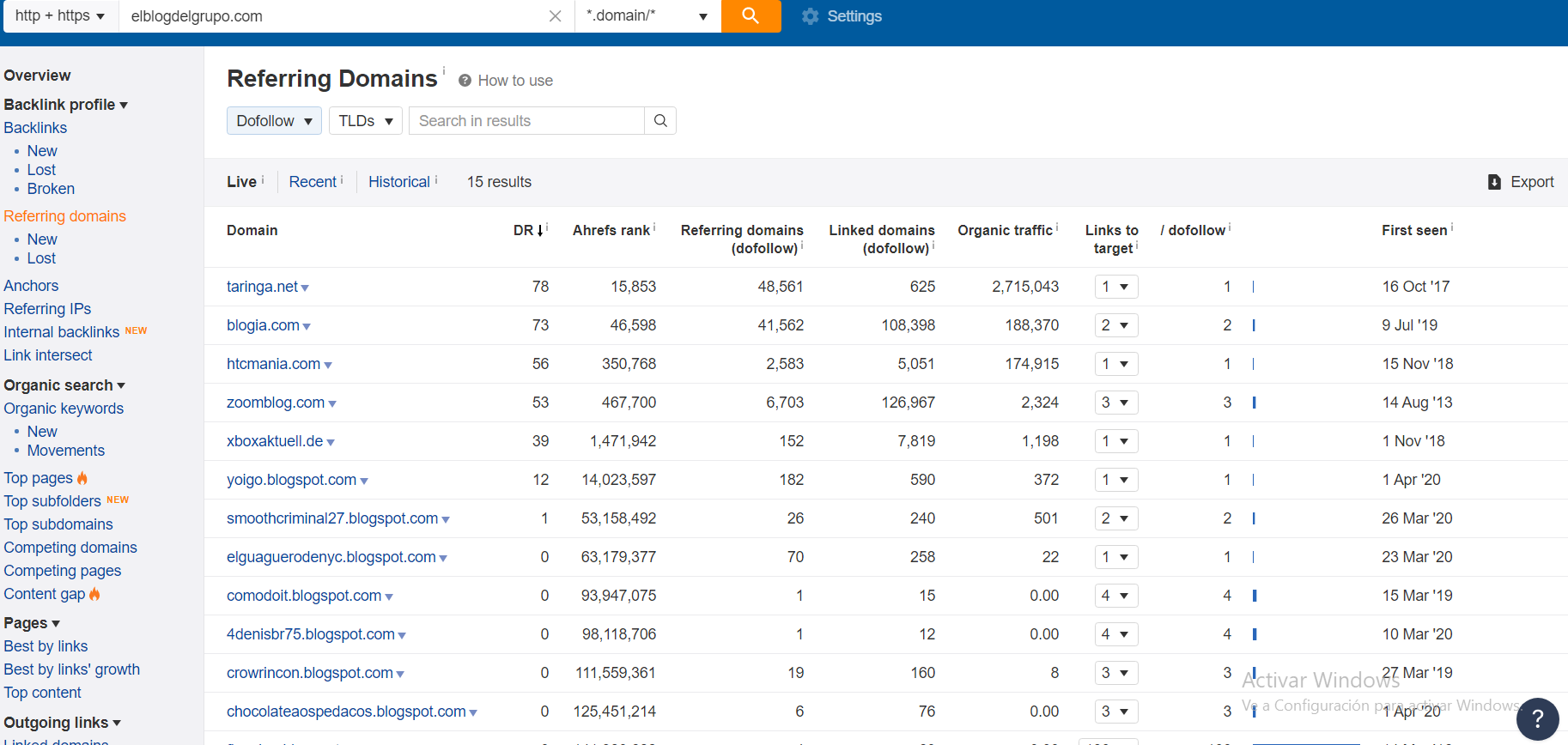
Task: Collapse the Pages sidebar section
Action: pyautogui.click(x=32, y=623)
